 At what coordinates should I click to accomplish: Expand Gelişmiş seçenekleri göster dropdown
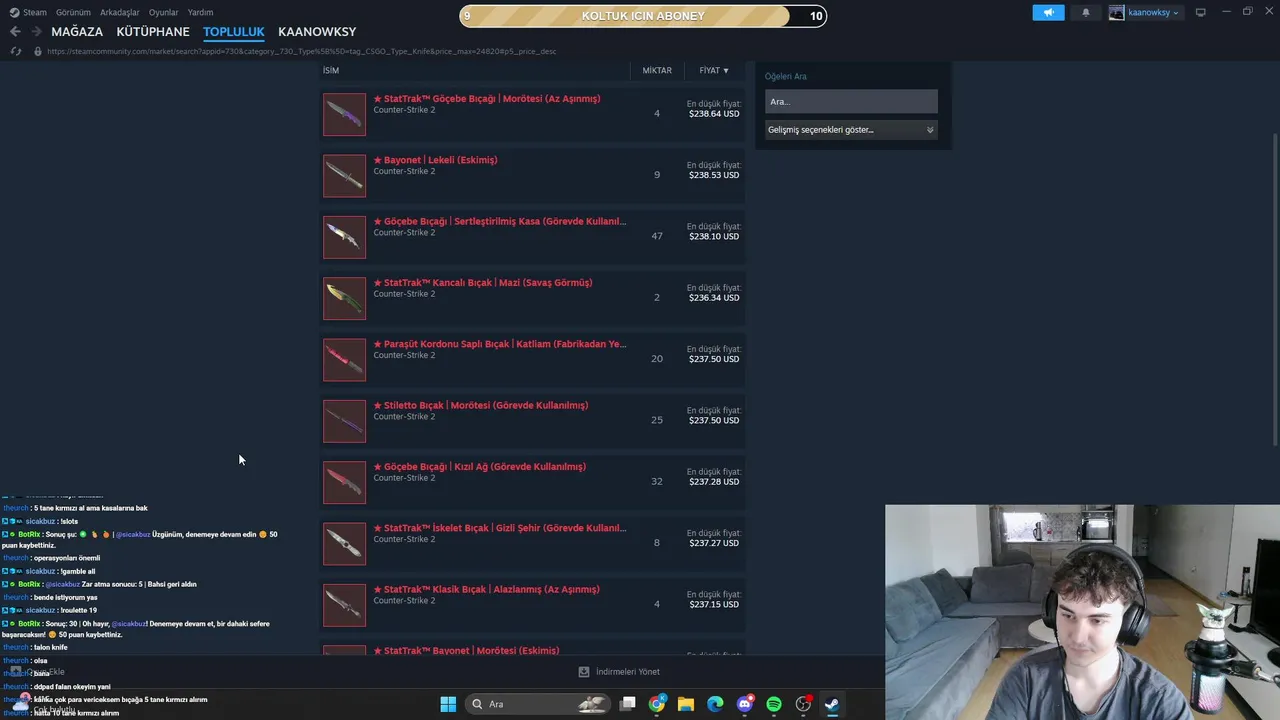pos(851,129)
